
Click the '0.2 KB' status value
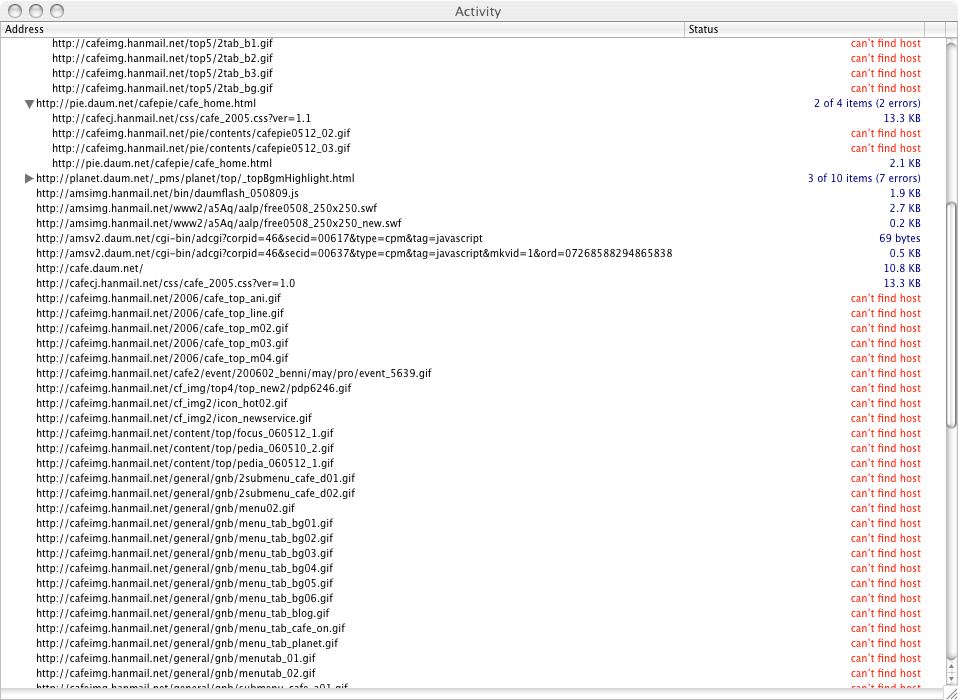click(x=905, y=224)
